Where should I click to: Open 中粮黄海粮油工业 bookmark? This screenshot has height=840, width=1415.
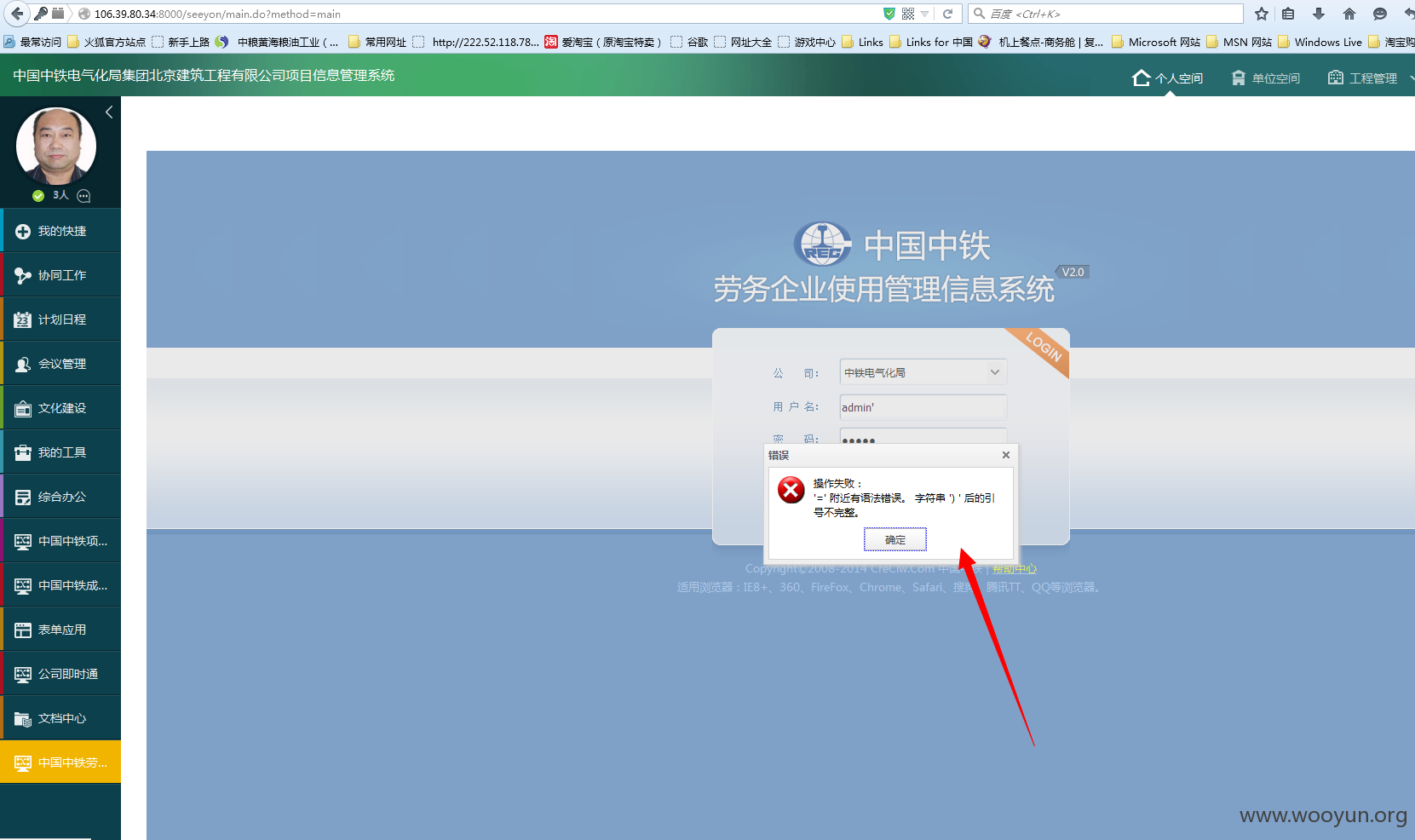(278, 42)
